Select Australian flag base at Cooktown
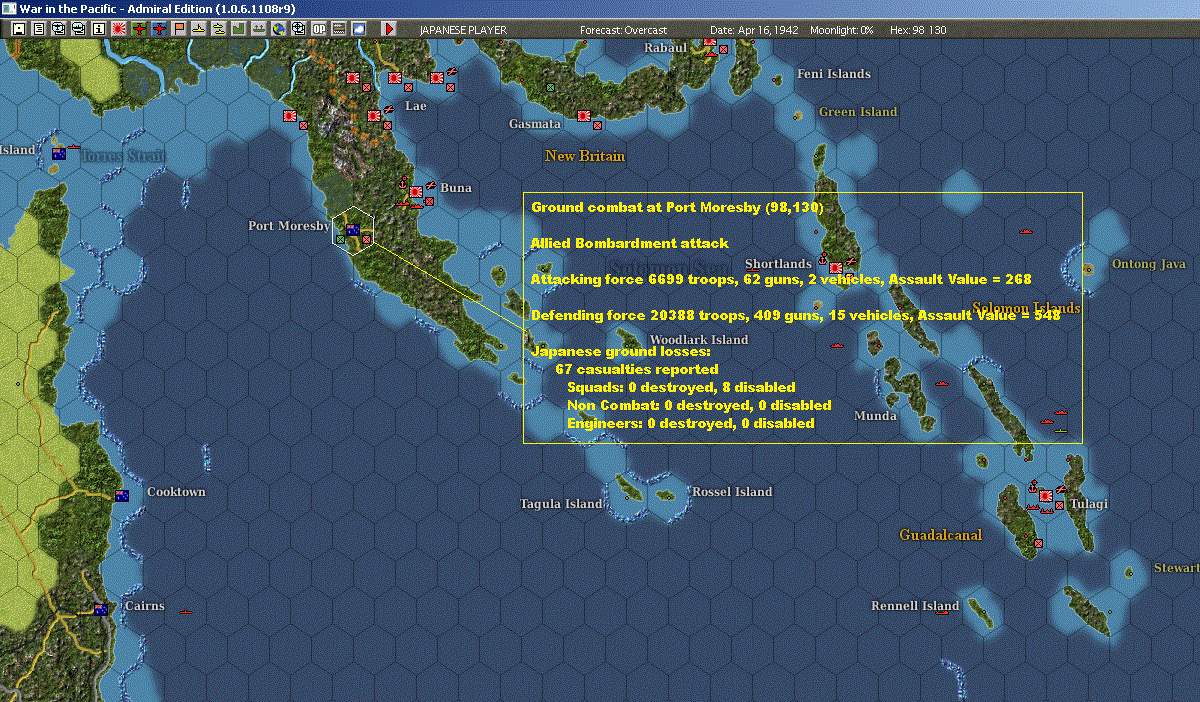The height and width of the screenshot is (702, 1200). pos(122,496)
